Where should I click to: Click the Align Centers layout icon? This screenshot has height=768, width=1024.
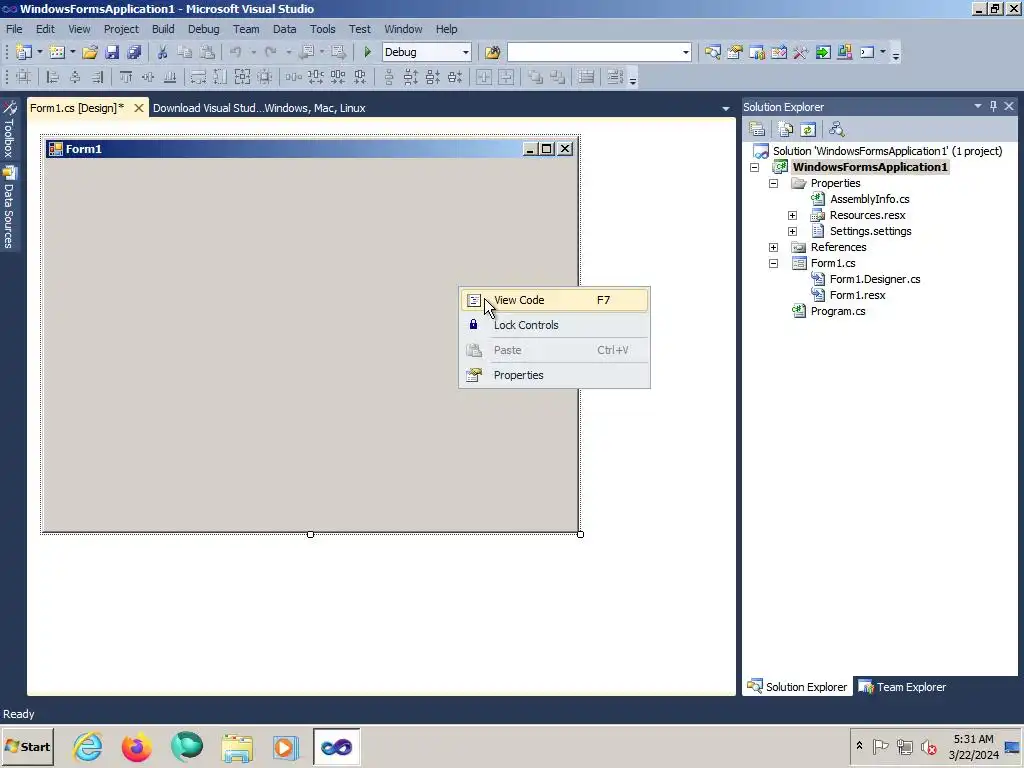[75, 77]
